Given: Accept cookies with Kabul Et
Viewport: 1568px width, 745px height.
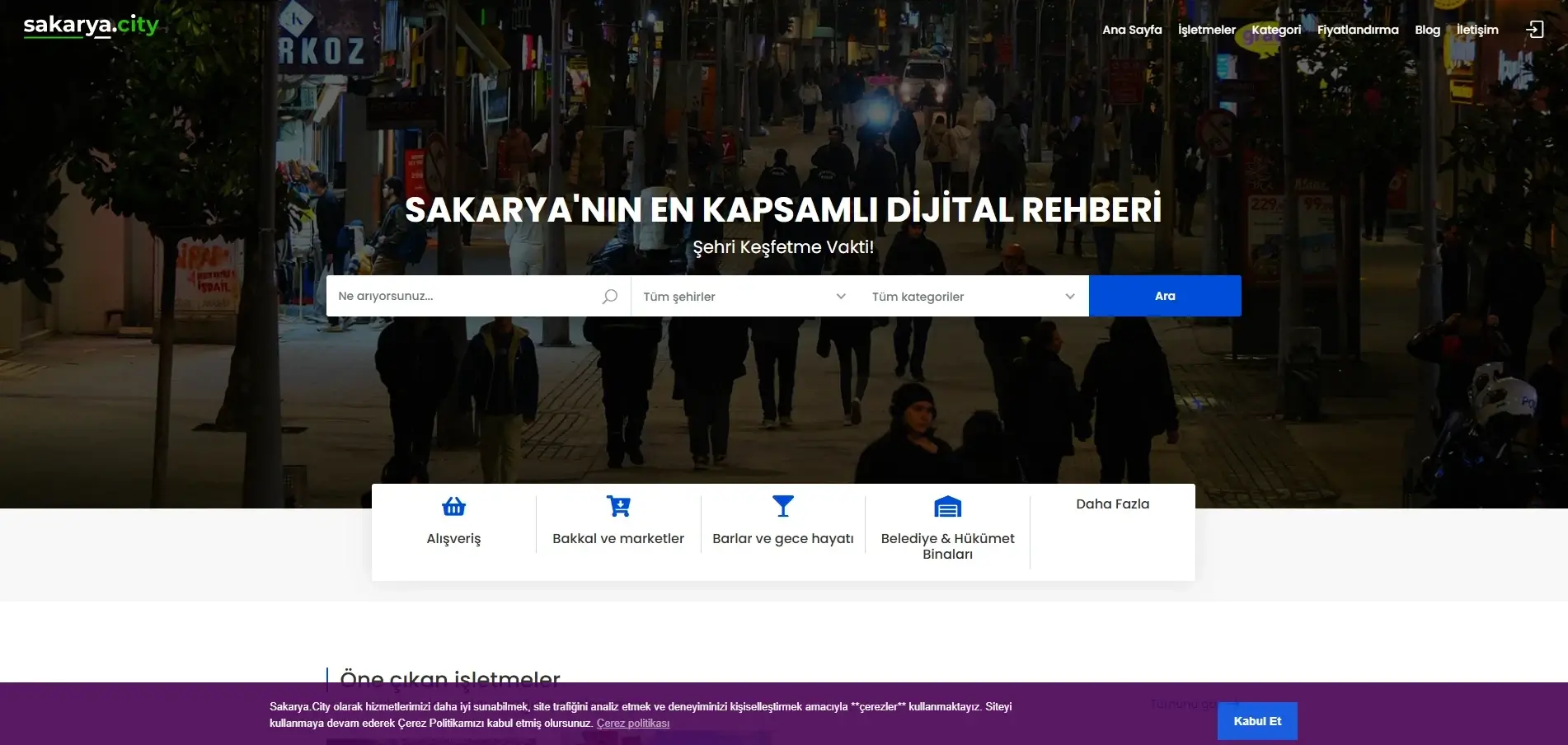Looking at the screenshot, I should pyautogui.click(x=1256, y=721).
